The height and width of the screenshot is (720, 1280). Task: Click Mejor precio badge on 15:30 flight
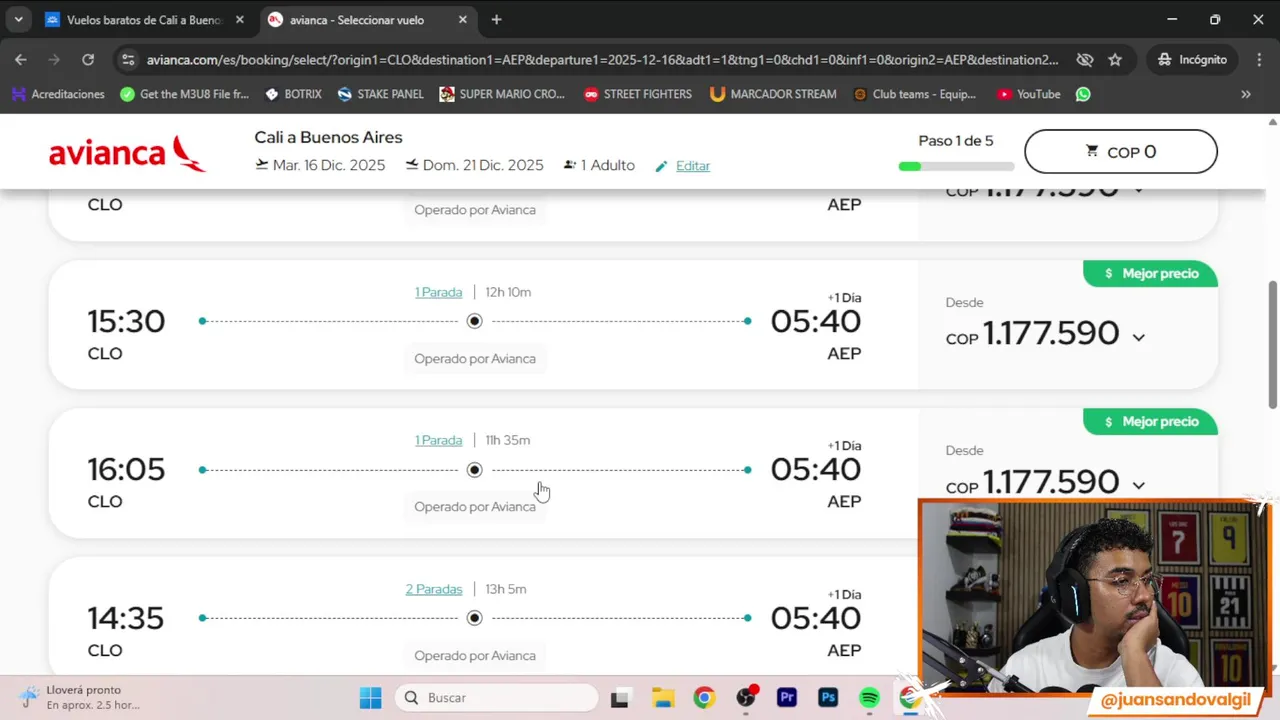coord(1150,273)
